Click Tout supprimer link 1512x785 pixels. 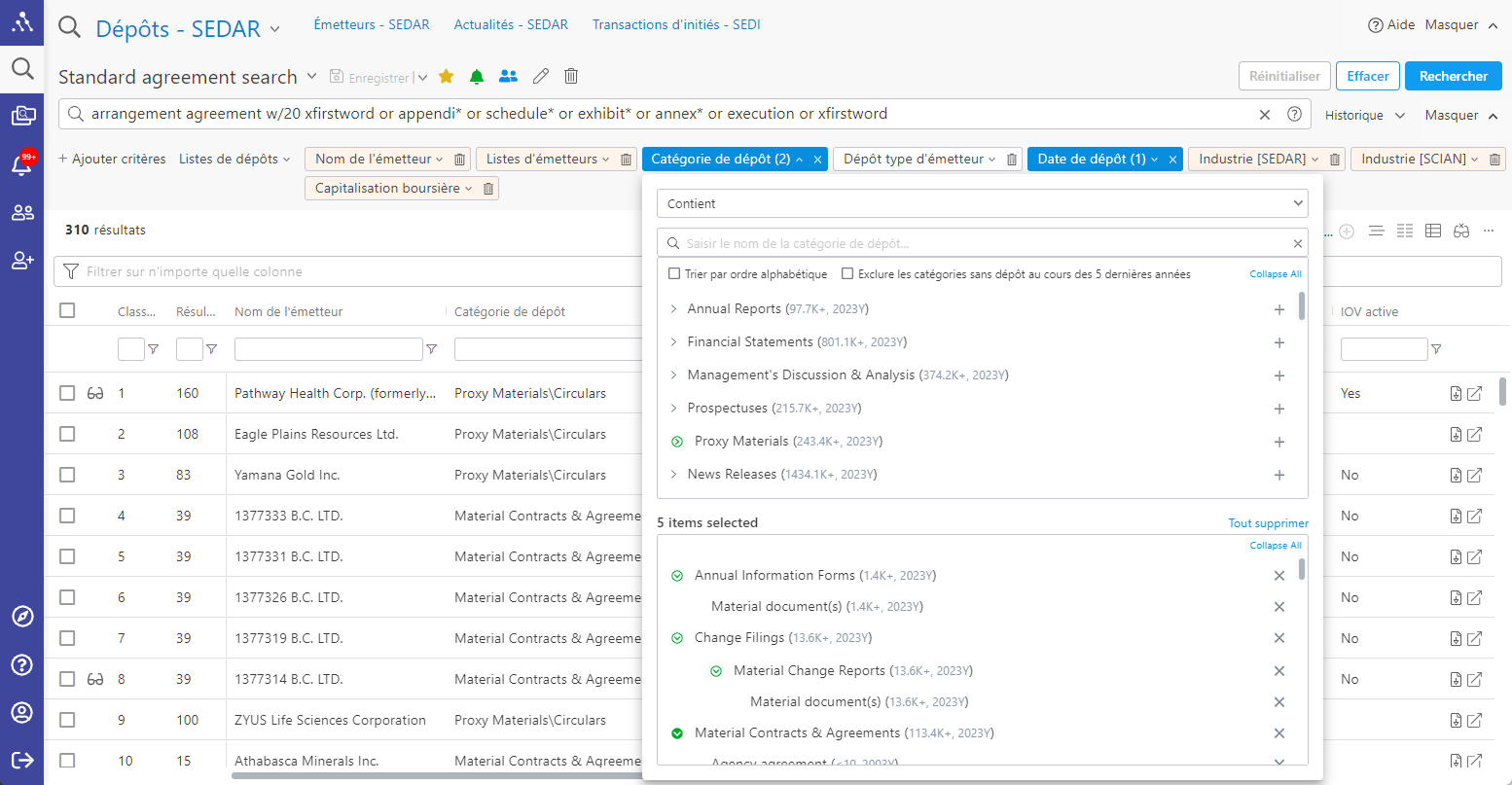1269,523
